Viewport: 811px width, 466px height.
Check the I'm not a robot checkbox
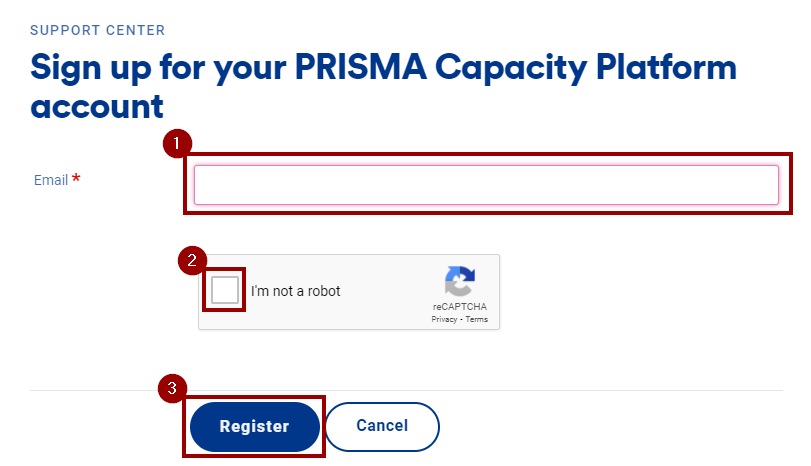coord(225,291)
